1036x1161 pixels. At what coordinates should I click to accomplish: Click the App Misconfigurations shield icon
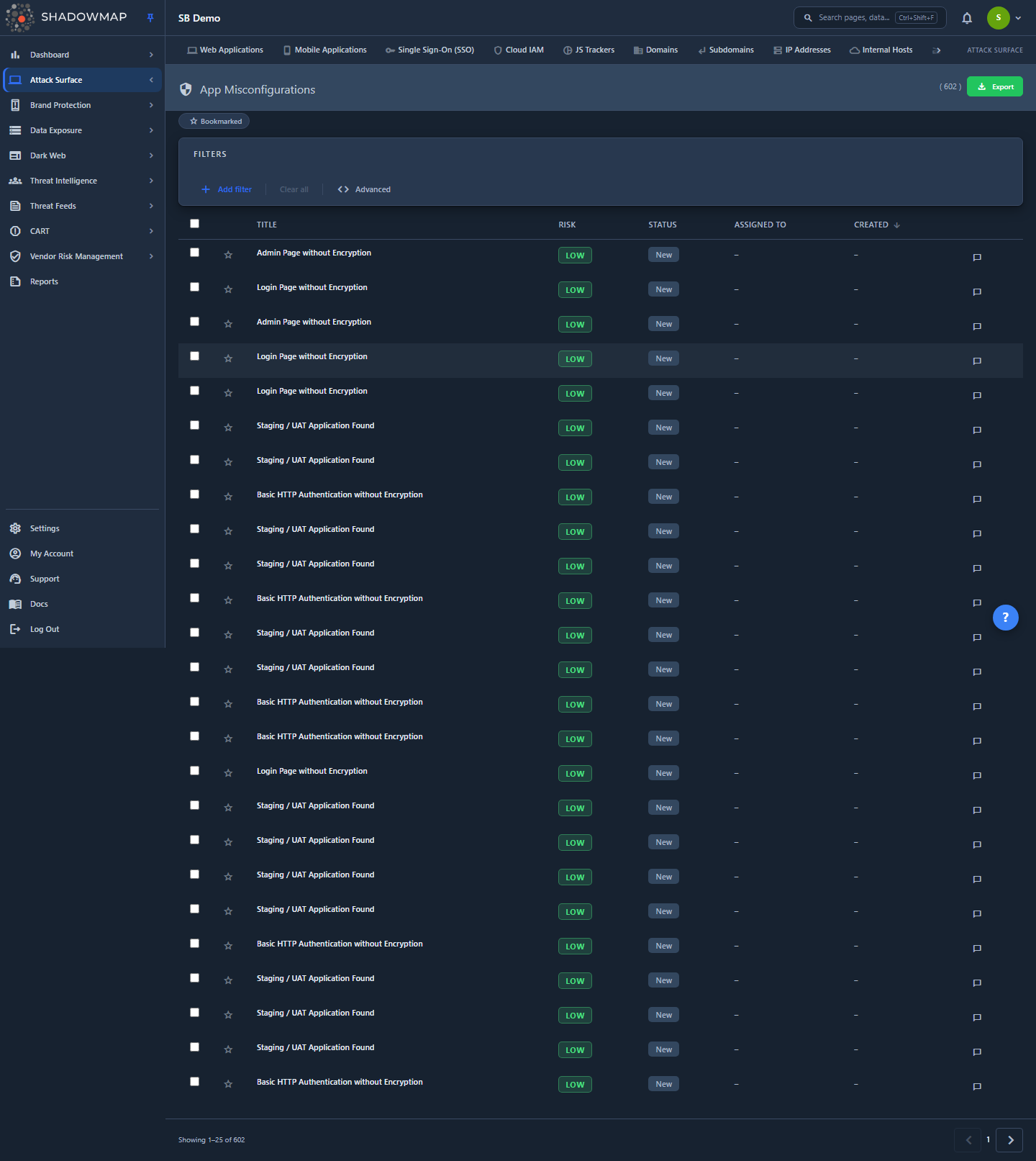coord(186,89)
